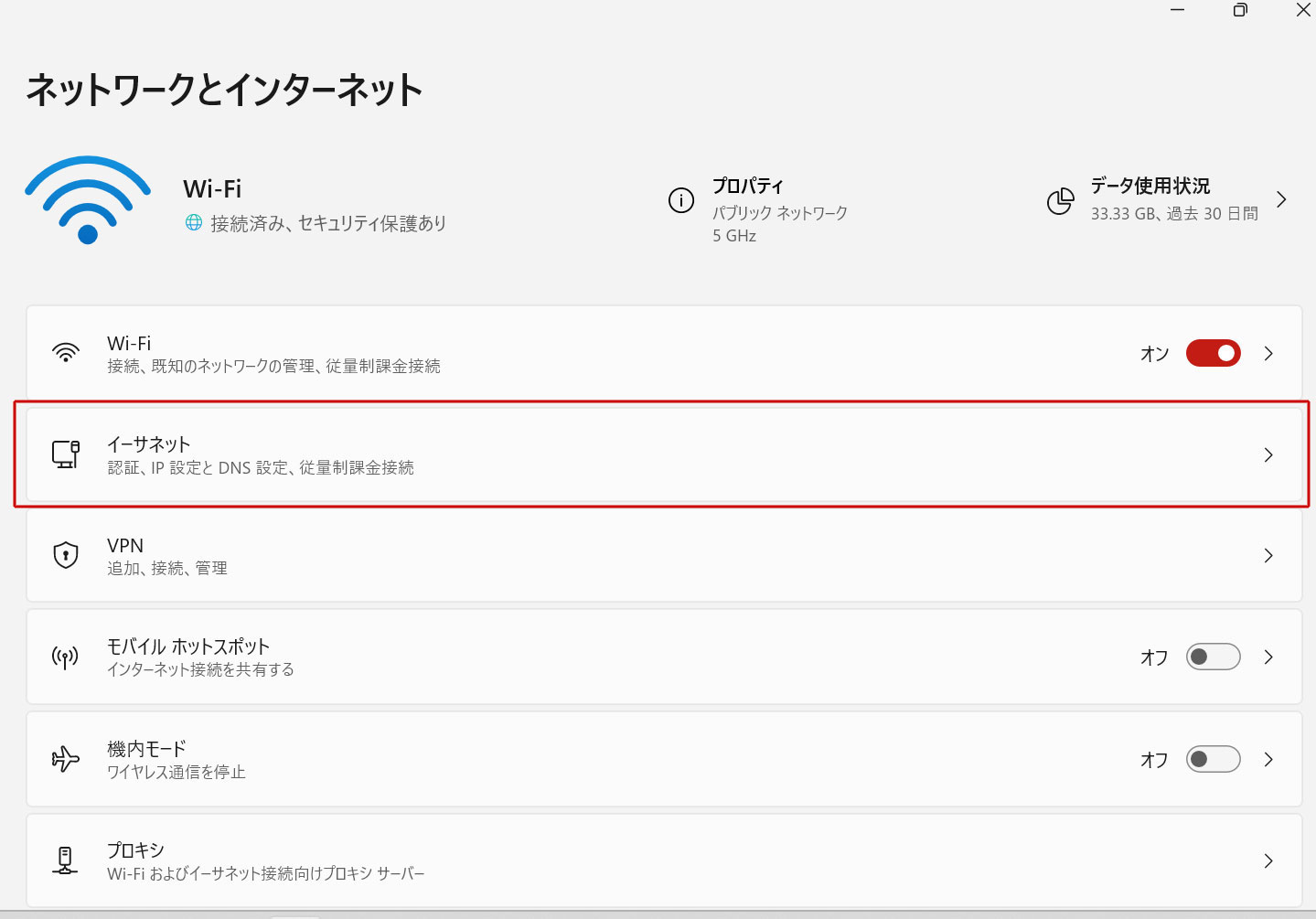Open the Wi-Fi settings row
Image resolution: width=1316 pixels, height=919 pixels.
(549, 353)
